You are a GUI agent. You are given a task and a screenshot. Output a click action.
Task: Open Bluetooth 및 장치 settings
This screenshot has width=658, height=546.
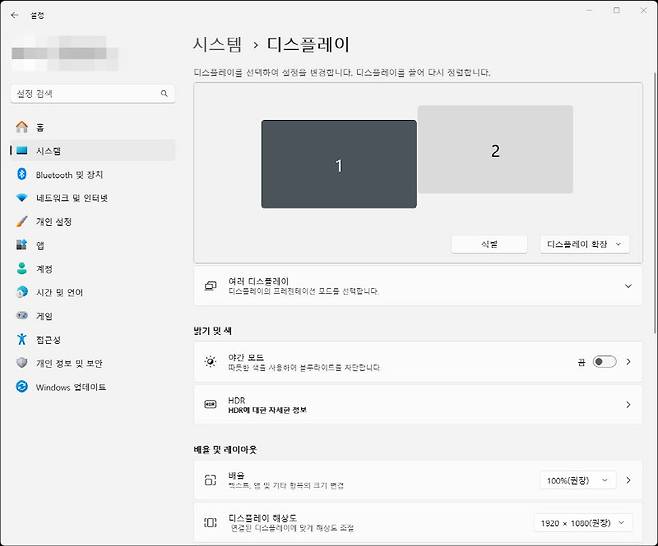[x=92, y=174]
